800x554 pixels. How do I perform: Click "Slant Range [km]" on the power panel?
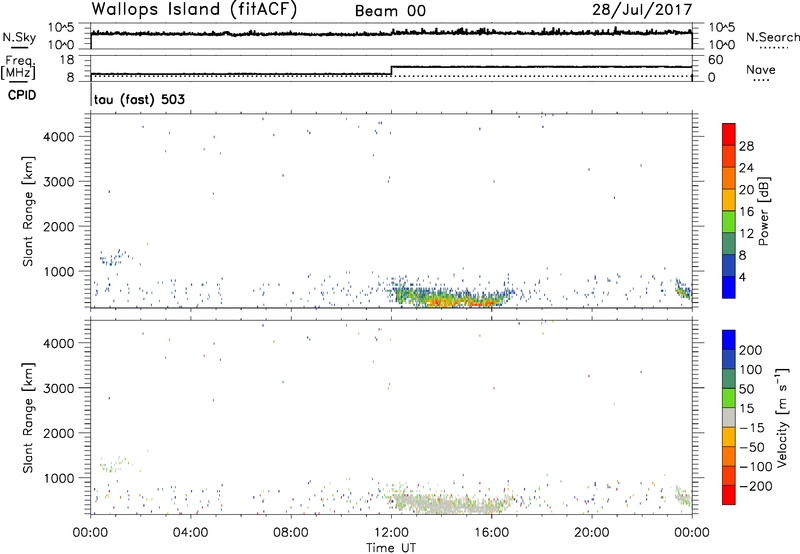[28, 211]
